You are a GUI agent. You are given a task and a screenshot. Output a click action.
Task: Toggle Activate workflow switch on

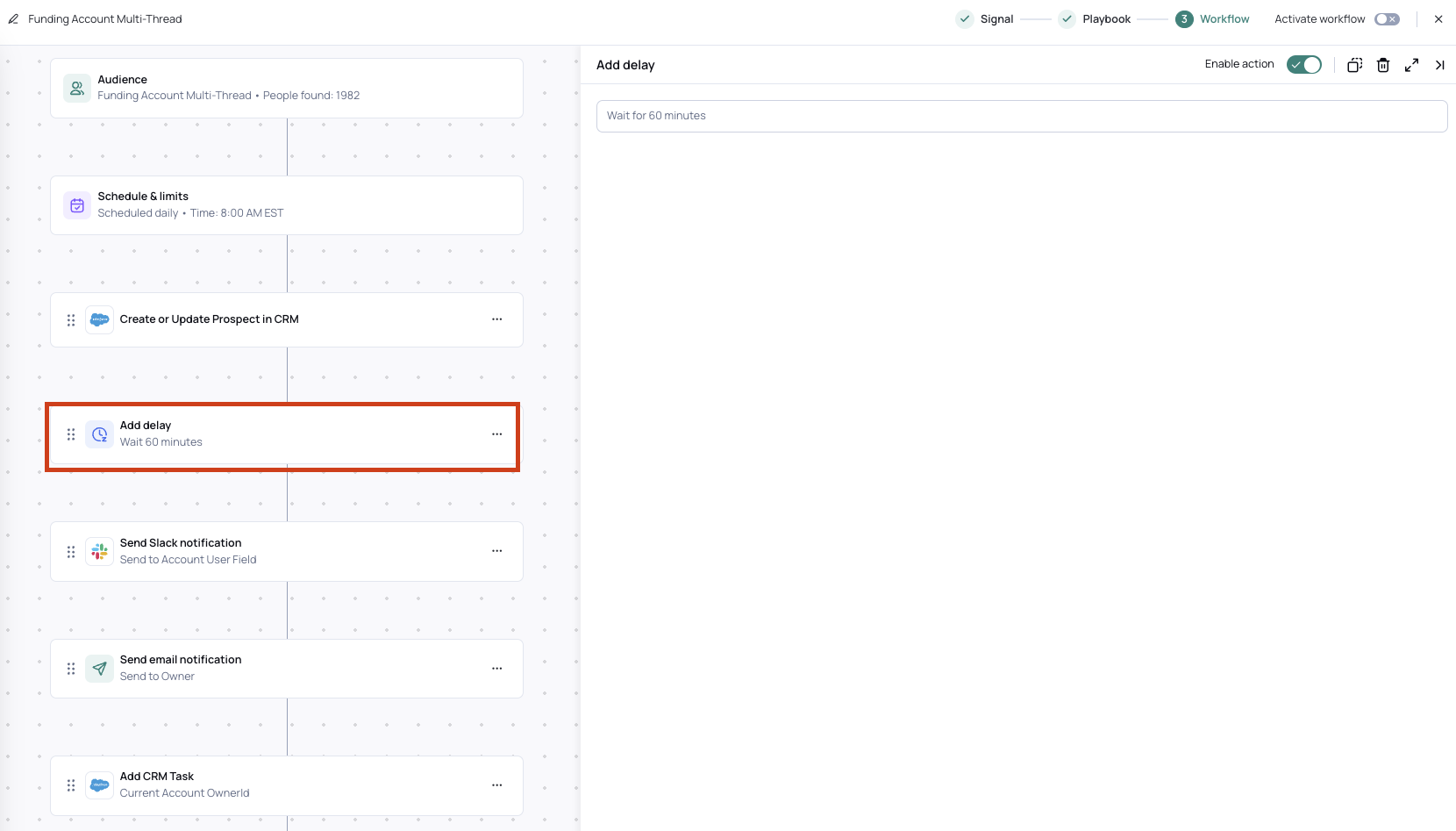pos(1387,19)
